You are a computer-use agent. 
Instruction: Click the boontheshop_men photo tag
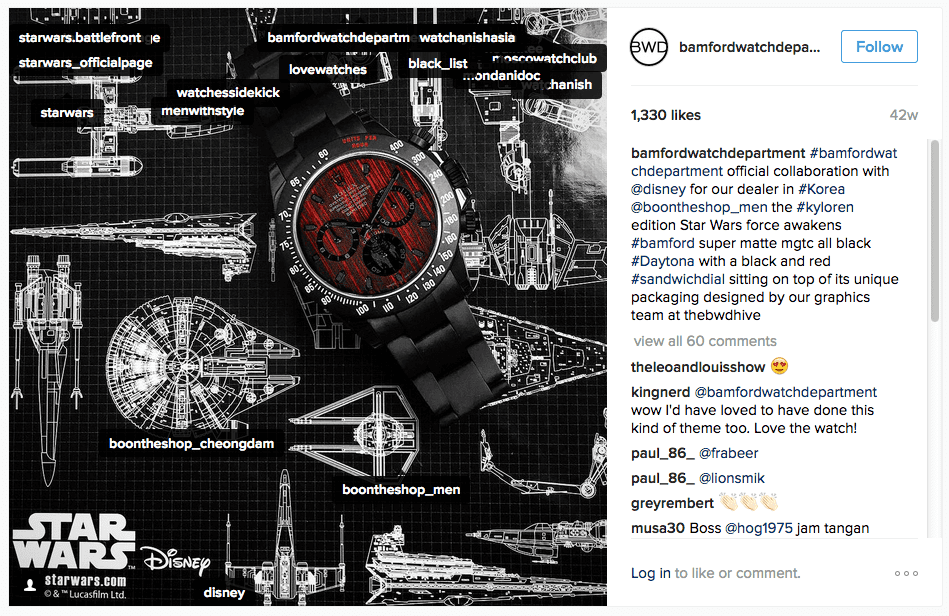tap(401, 490)
